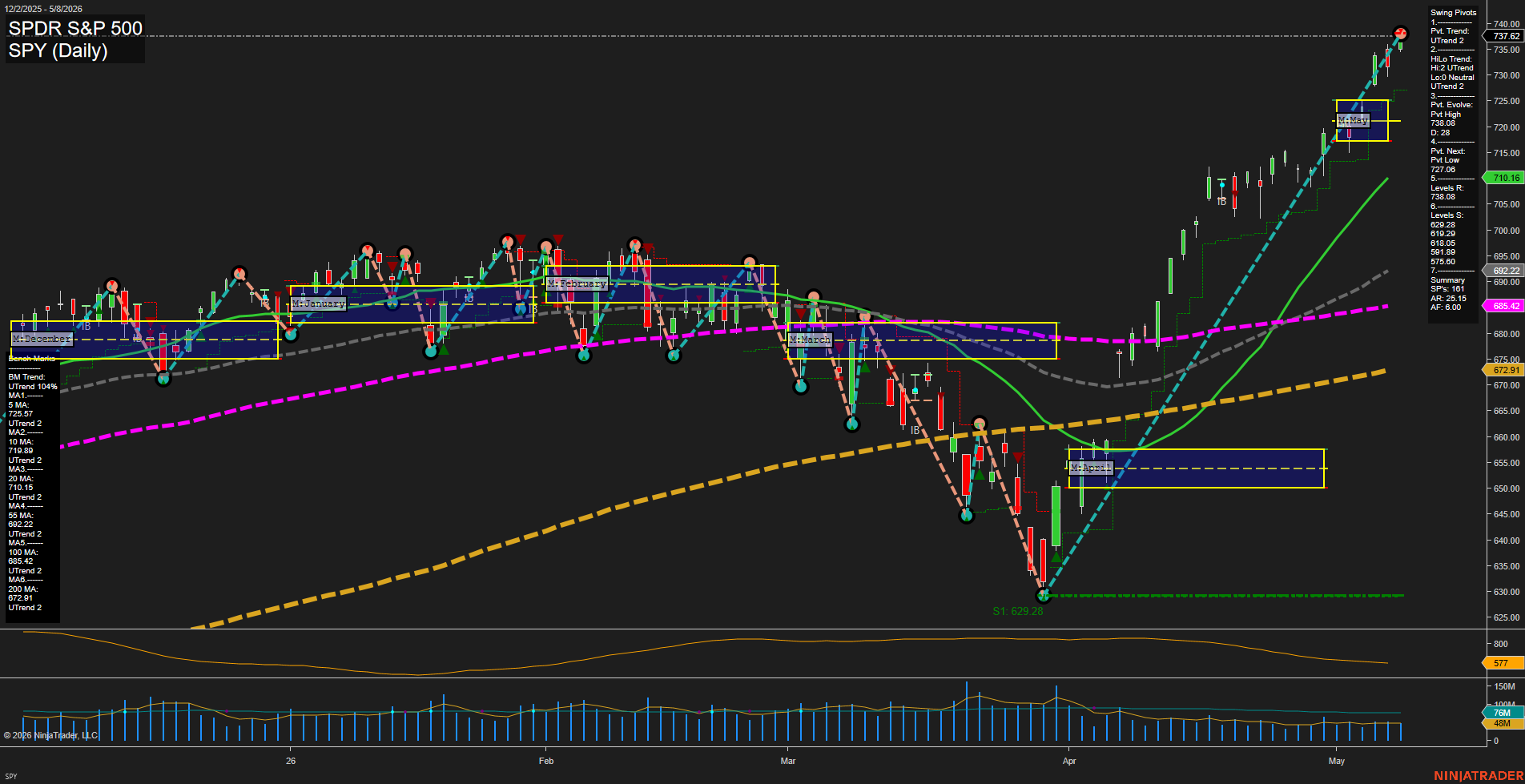Click the Apr label on the time axis

click(1069, 761)
